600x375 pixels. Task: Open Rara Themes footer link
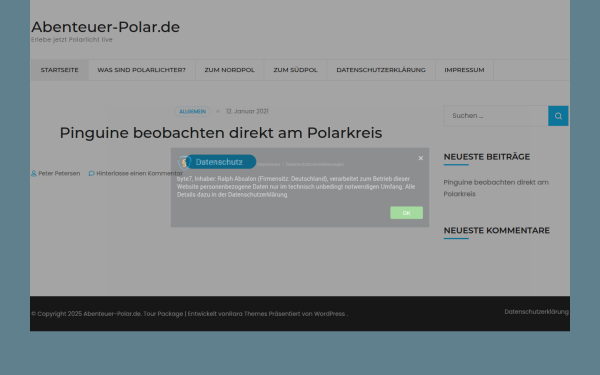coord(248,314)
